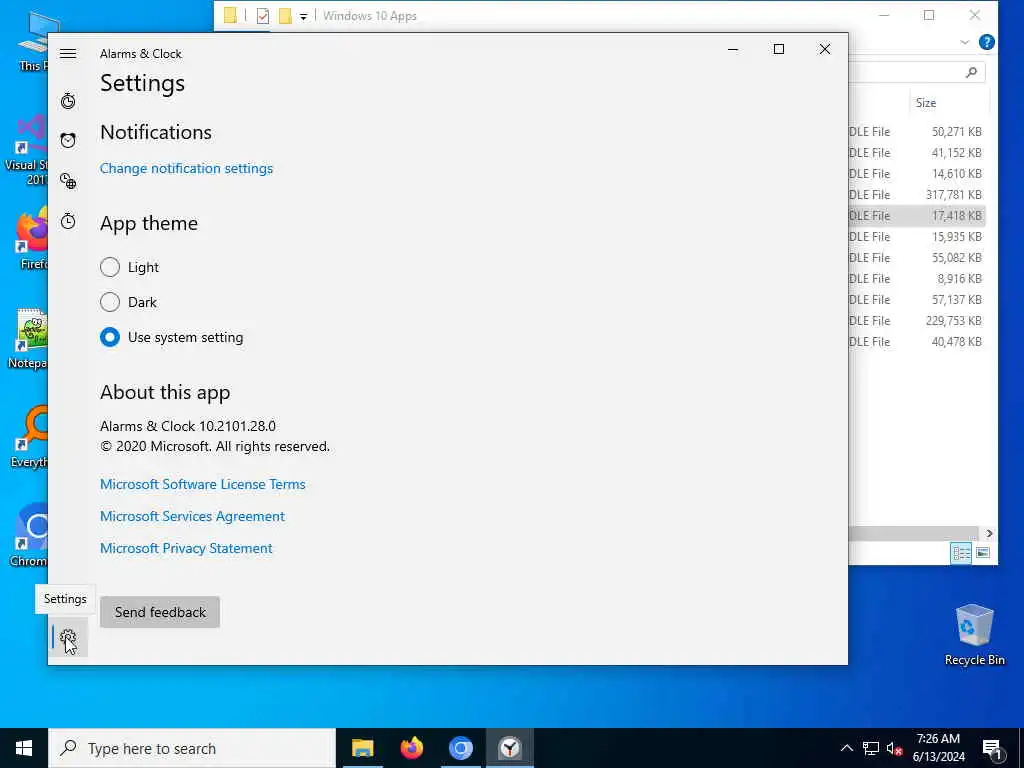Select the file sized 8,916 KB
This screenshot has width=1024, height=768.
coord(917,278)
